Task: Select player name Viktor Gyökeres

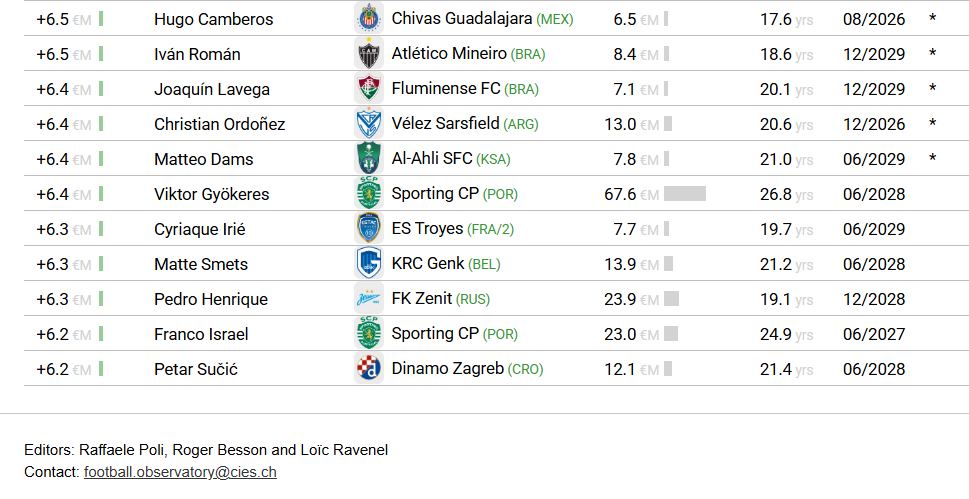Action: [x=211, y=194]
